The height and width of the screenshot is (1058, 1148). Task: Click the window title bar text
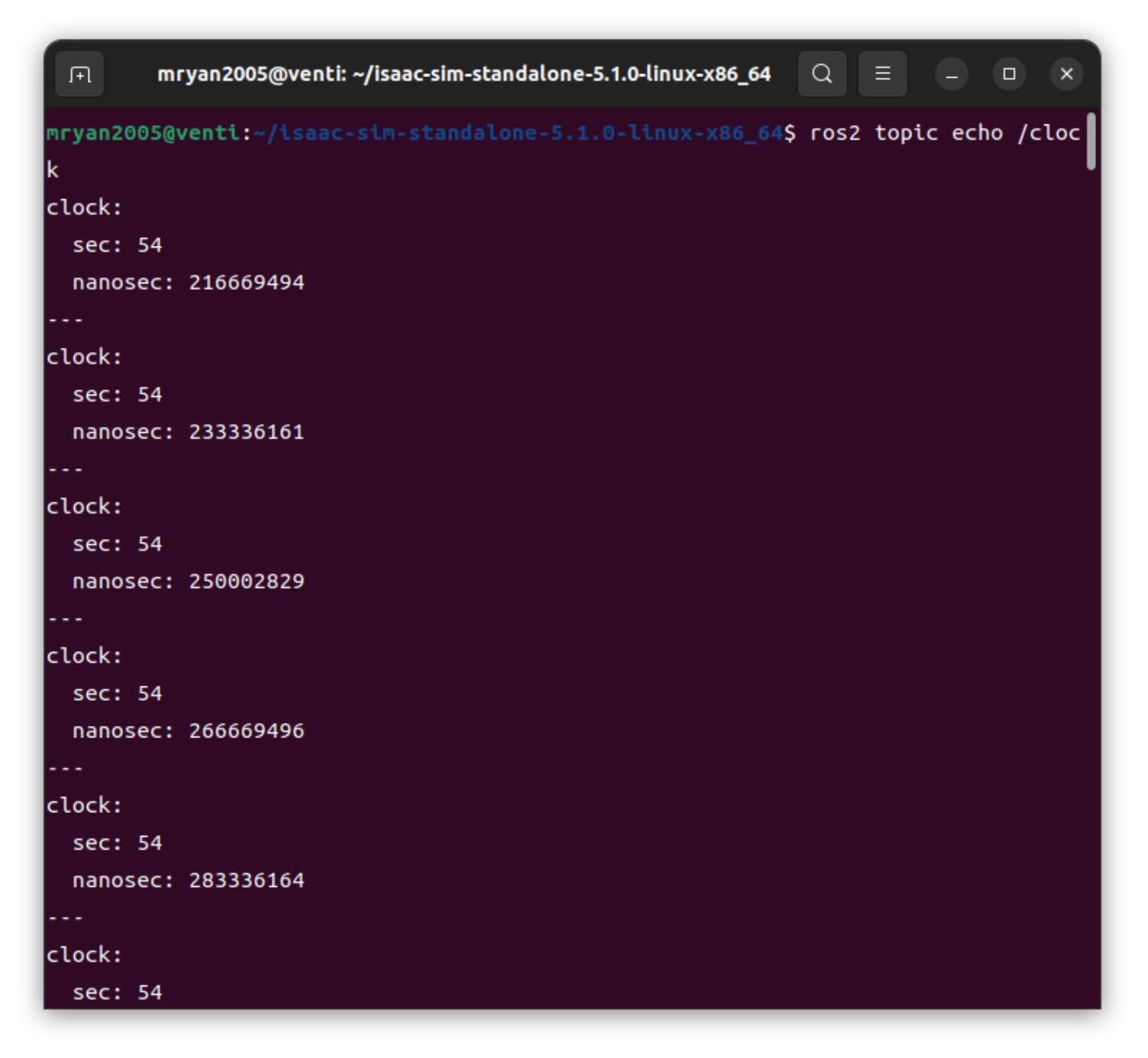(463, 74)
